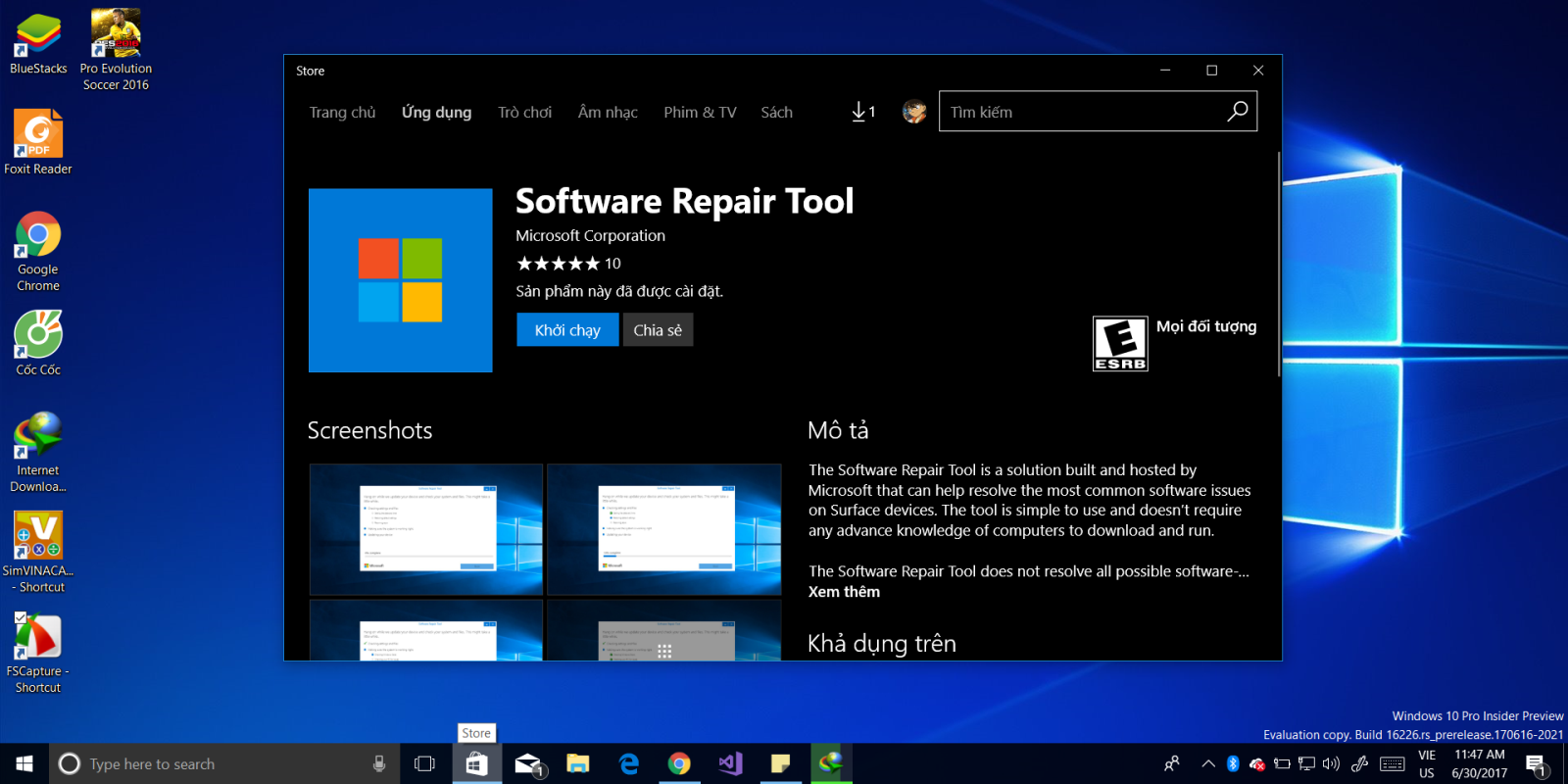
Task: Select SimVINACA Shortcut desktop icon
Action: [x=38, y=552]
